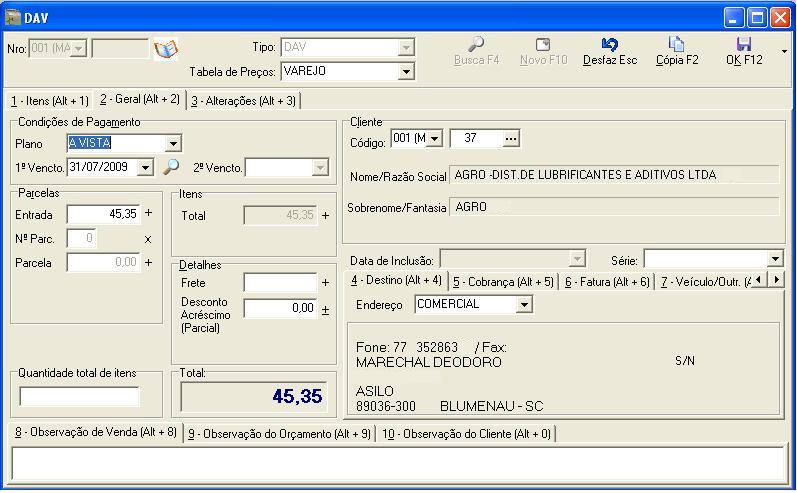Click the Frete input field
This screenshot has width=797, height=493.
click(x=280, y=284)
